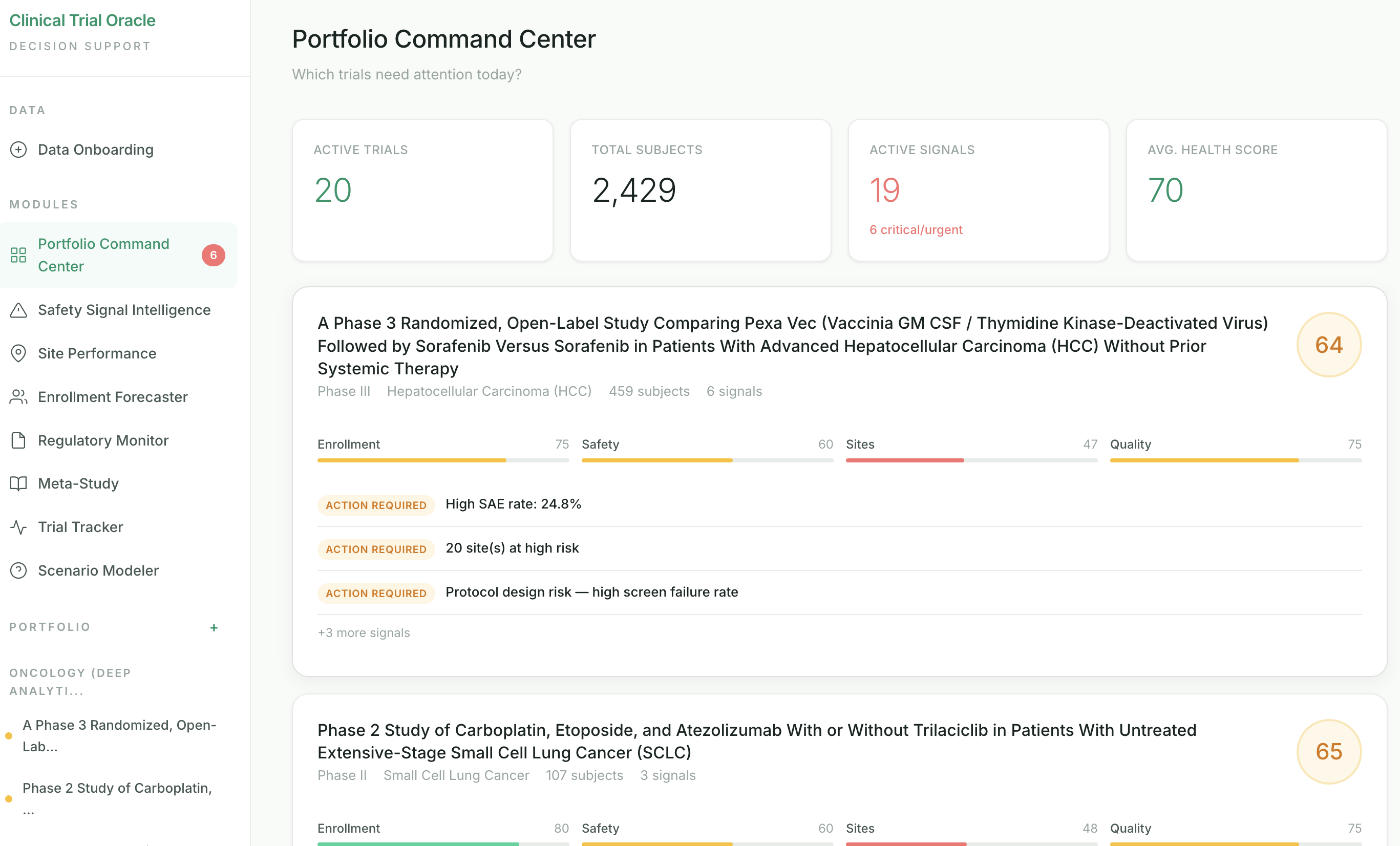
Task: Click the Portfolio Command Center grid icon
Action: 18,255
